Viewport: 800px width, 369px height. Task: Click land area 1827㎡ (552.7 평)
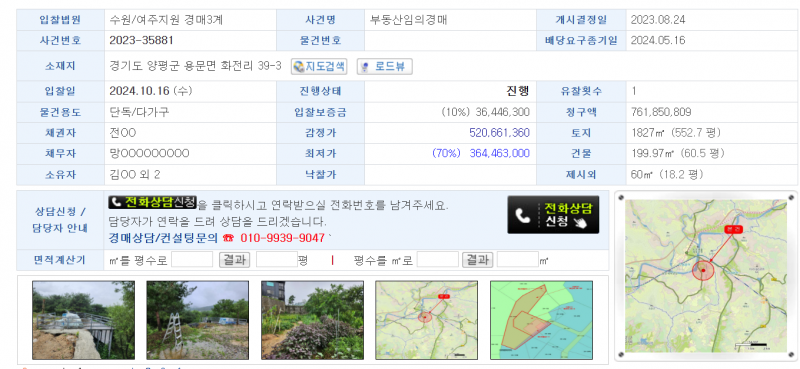[x=676, y=133]
